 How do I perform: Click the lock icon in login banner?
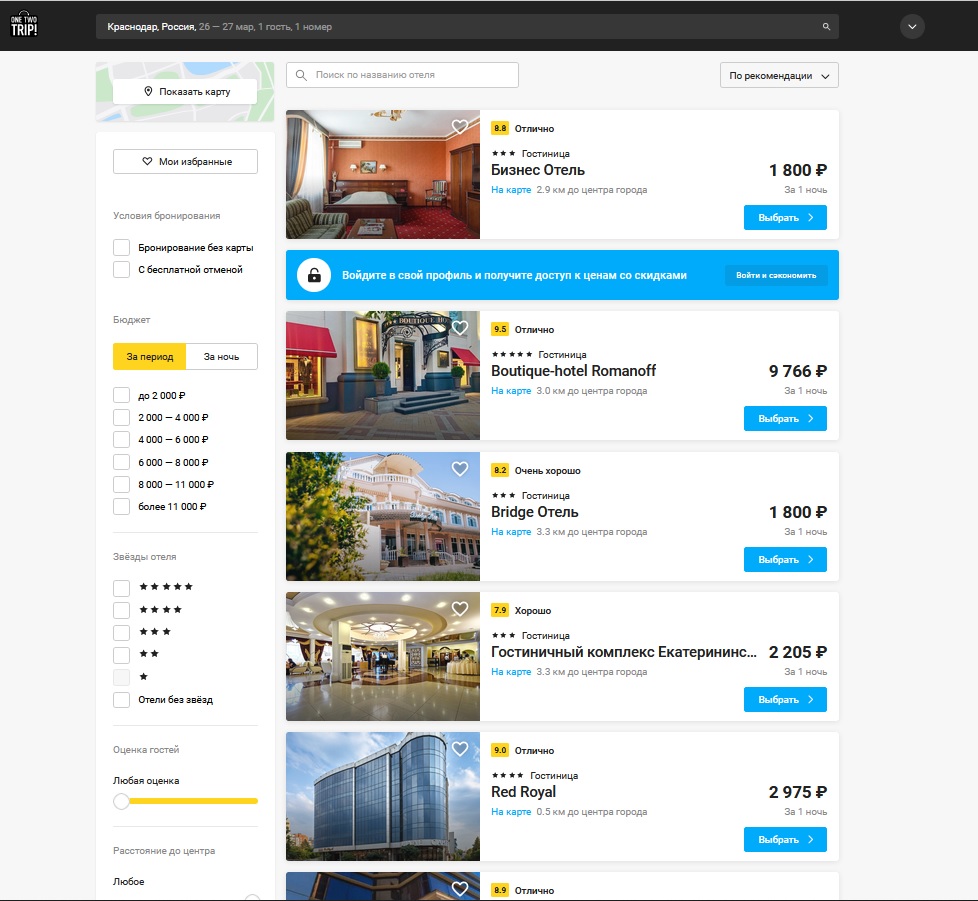tap(314, 275)
